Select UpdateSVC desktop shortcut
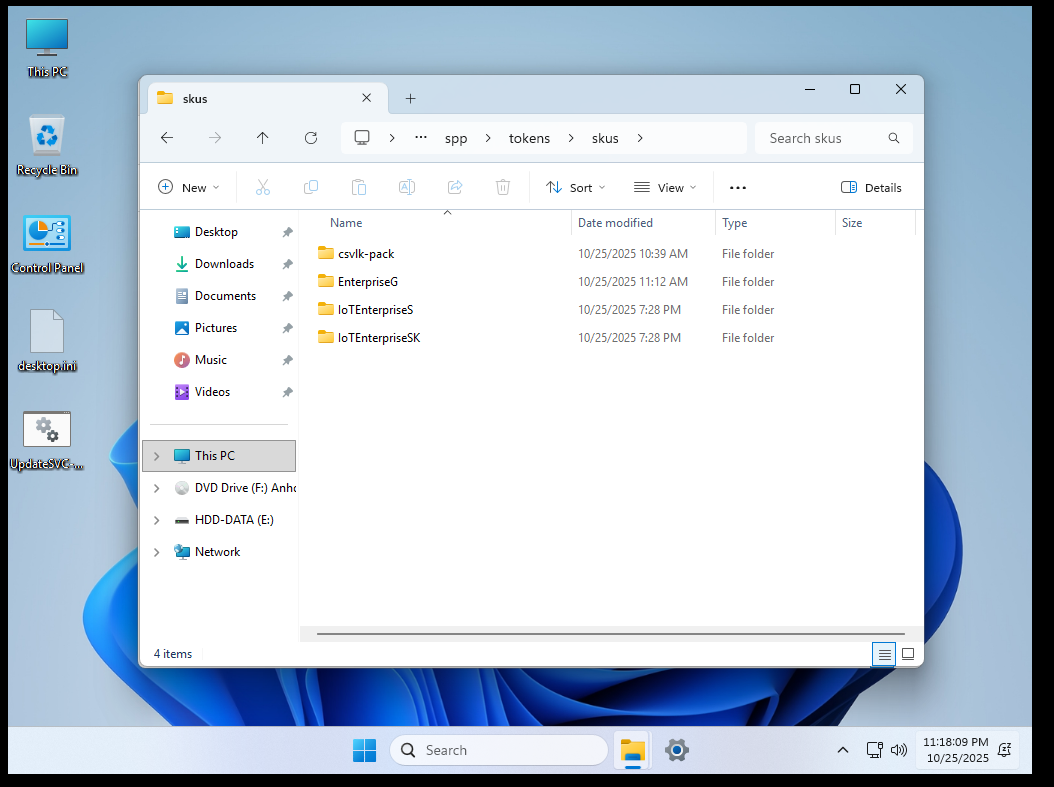This screenshot has width=1054, height=787. (47, 440)
